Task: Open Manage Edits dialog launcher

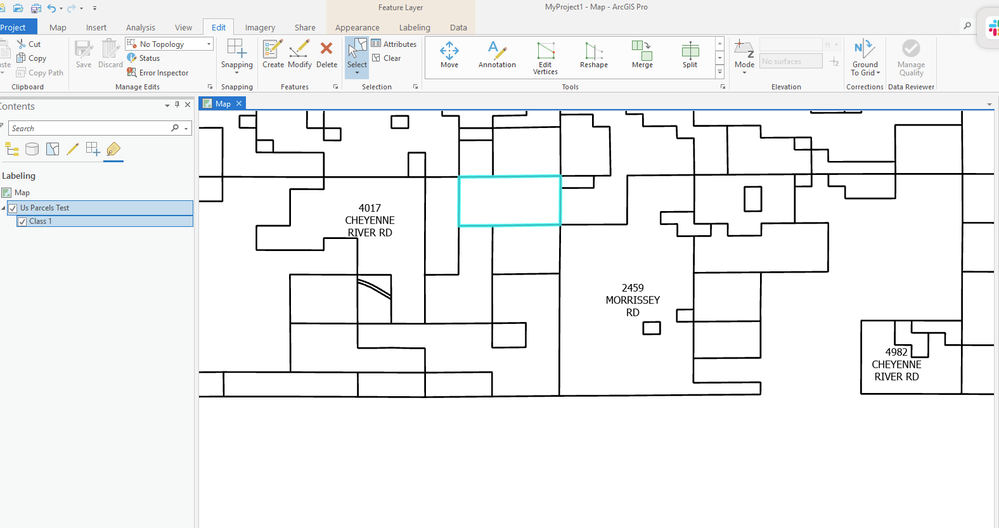Action: tap(210, 87)
